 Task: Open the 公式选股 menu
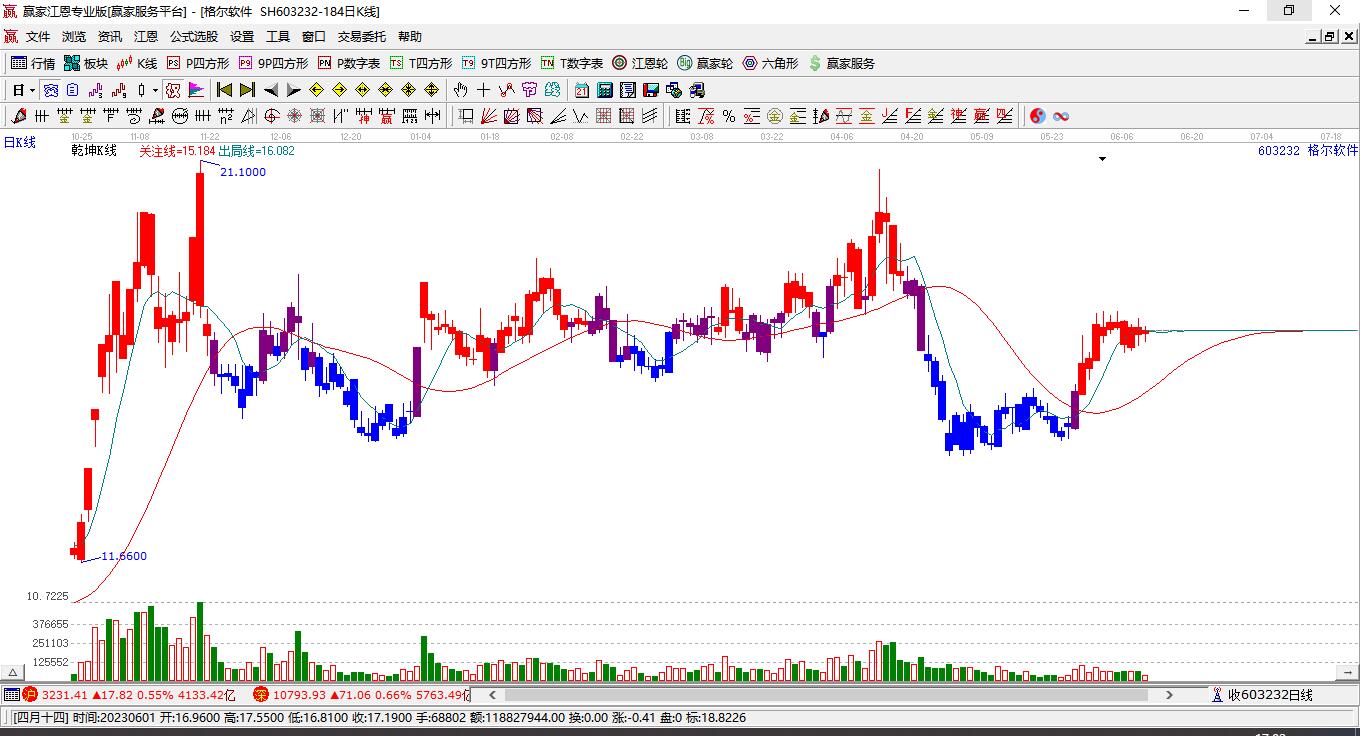click(x=194, y=37)
